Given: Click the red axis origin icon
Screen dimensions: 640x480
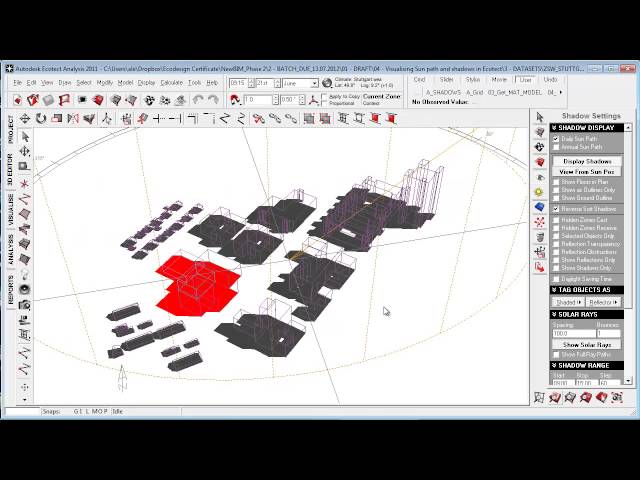Looking at the screenshot, I should pyautogui.click(x=313, y=100).
